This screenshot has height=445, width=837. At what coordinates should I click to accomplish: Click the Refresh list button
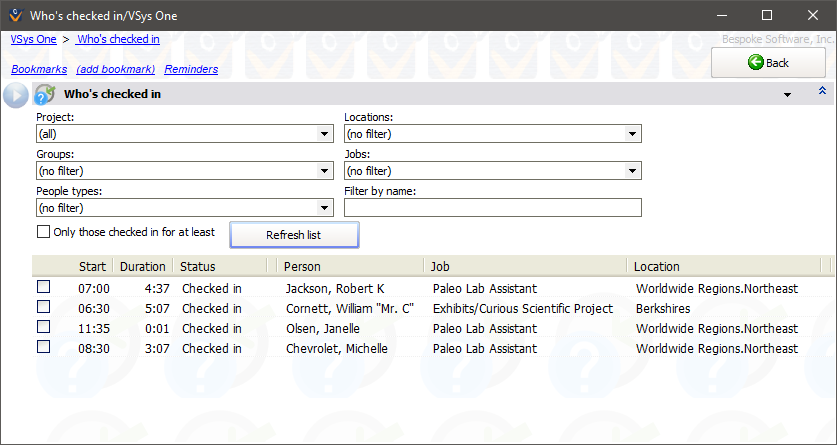[x=294, y=235]
